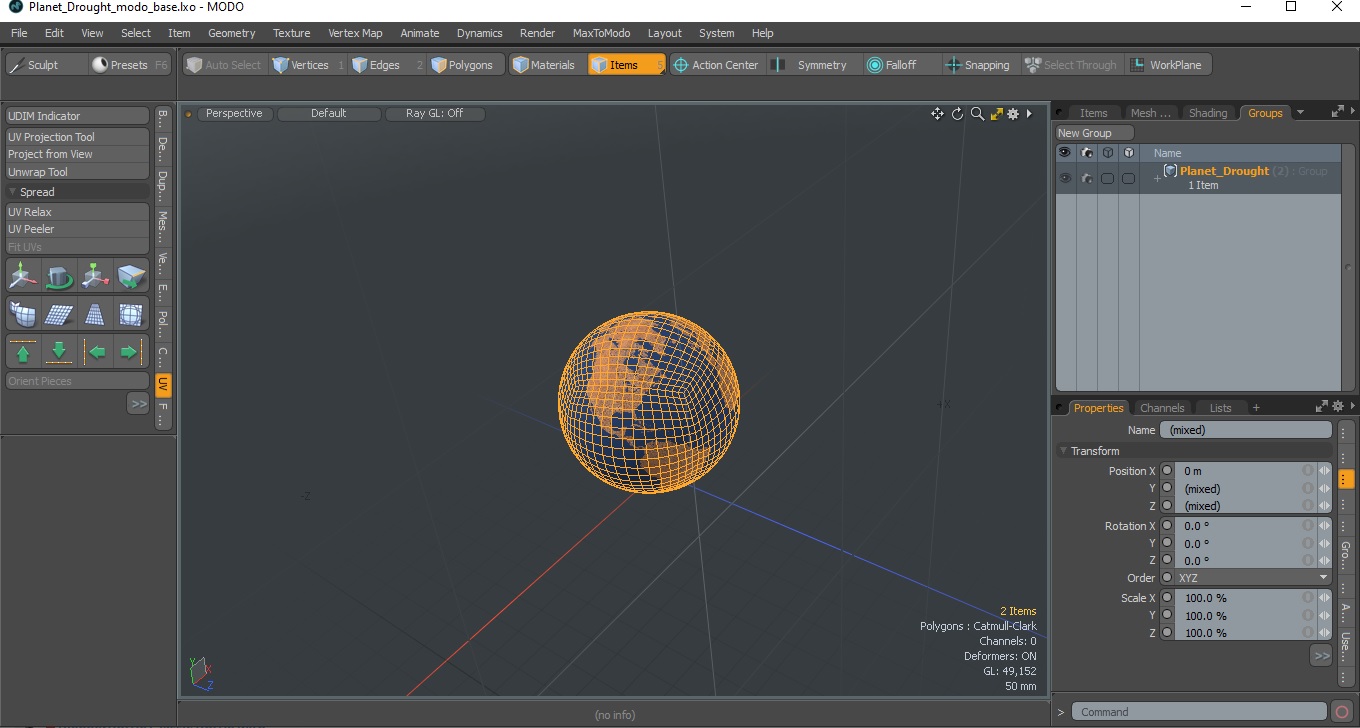
Task: Click the Command input field
Action: tap(1200, 712)
